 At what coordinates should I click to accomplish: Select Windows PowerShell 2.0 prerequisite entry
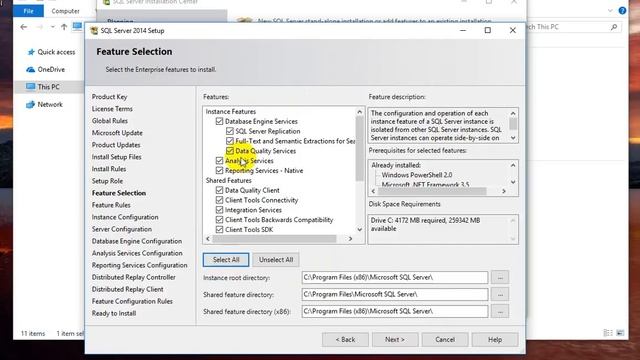[x=417, y=175]
